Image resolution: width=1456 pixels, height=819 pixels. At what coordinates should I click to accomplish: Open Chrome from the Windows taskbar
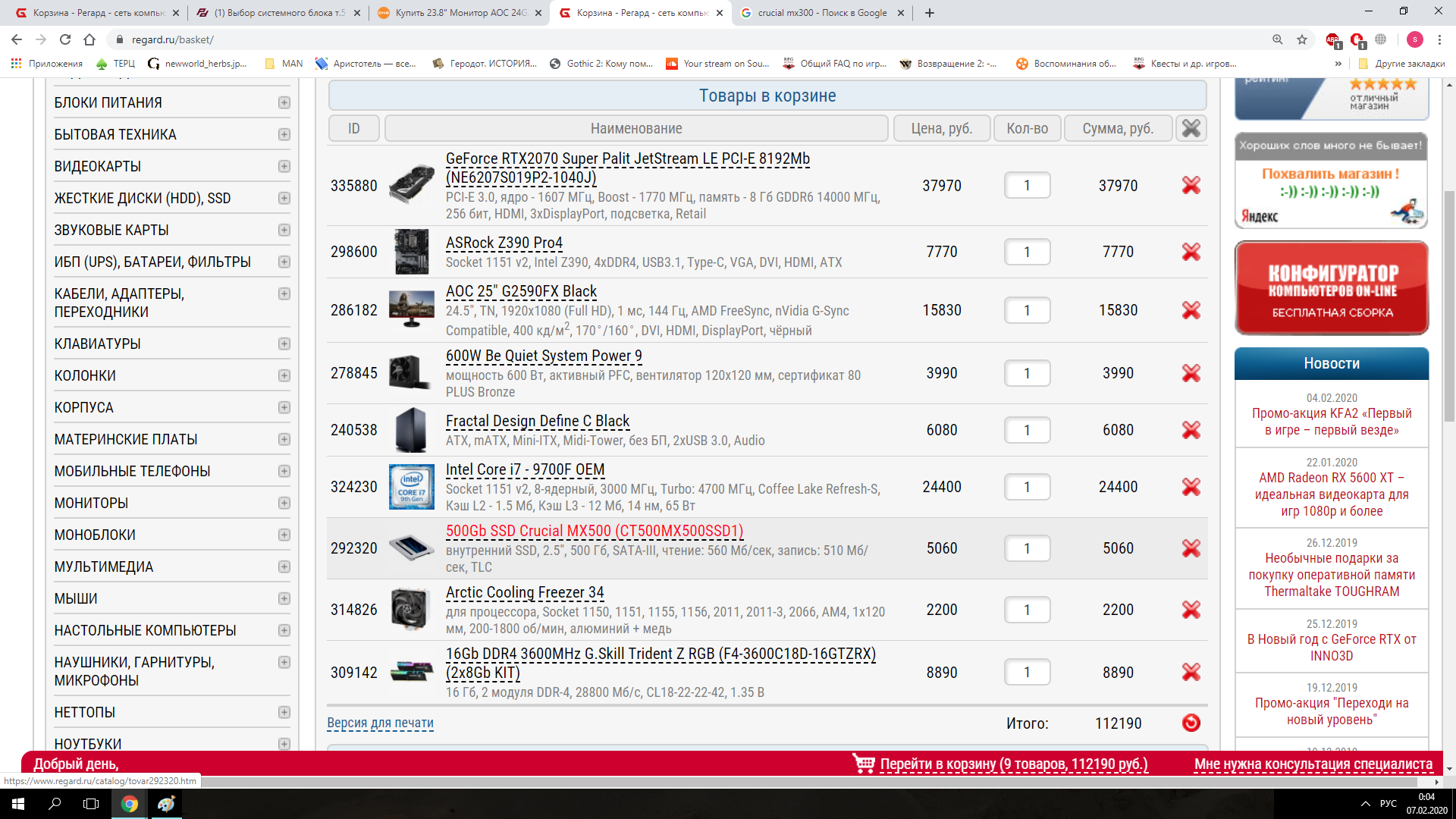130,804
